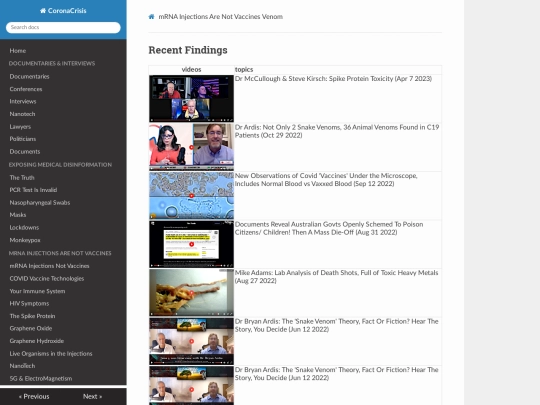The image size is (540, 405).
Task: Go to the Previous page
Action: pos(34,396)
